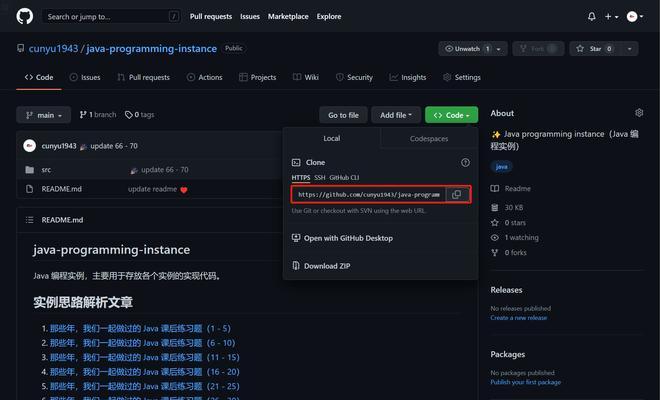Switch to the Actions tab

point(205,77)
